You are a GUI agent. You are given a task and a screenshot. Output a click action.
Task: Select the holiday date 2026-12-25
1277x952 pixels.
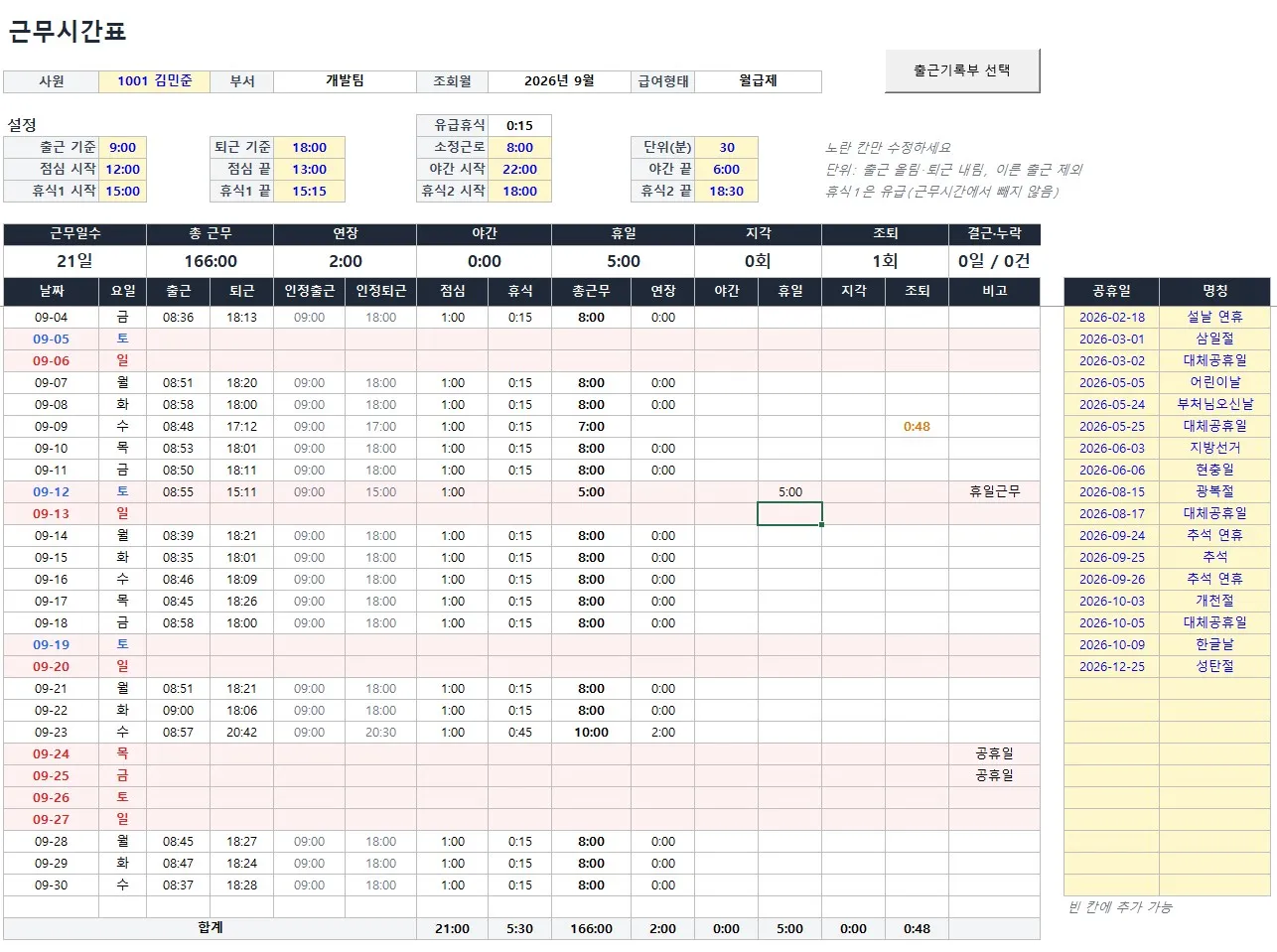(1112, 667)
